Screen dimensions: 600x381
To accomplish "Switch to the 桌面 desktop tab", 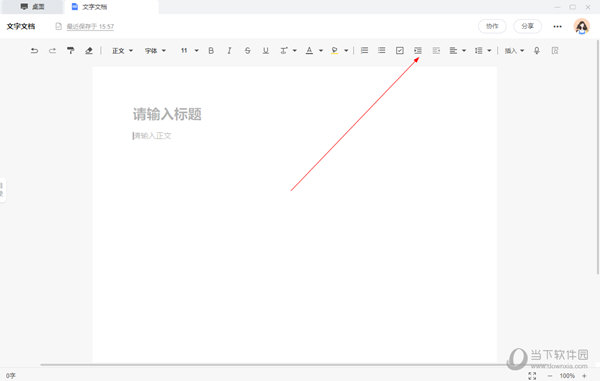I will tap(33, 7).
